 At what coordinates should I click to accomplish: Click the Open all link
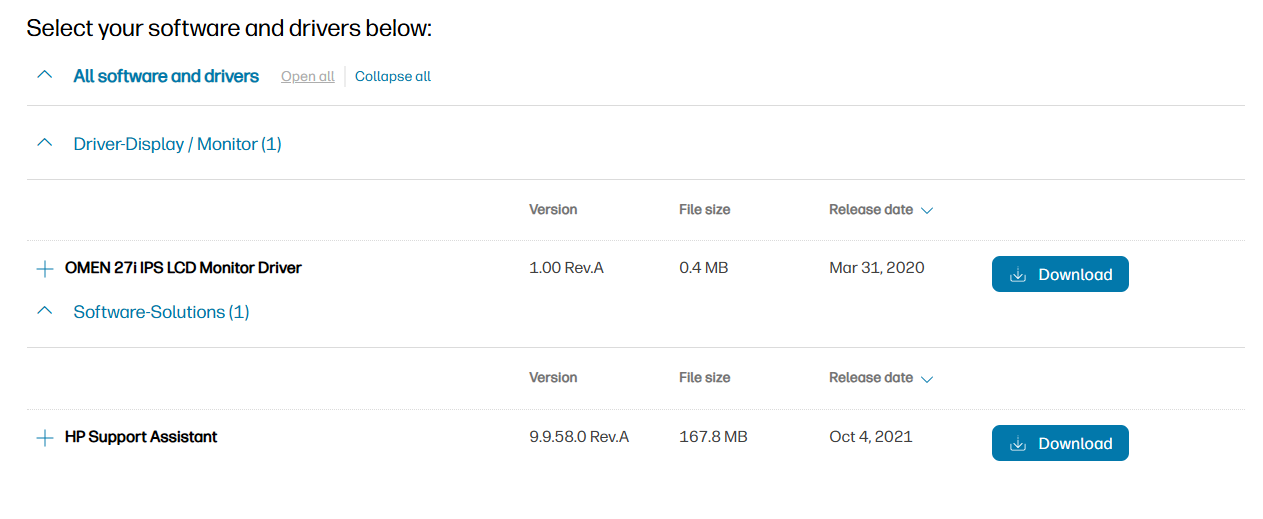point(308,76)
